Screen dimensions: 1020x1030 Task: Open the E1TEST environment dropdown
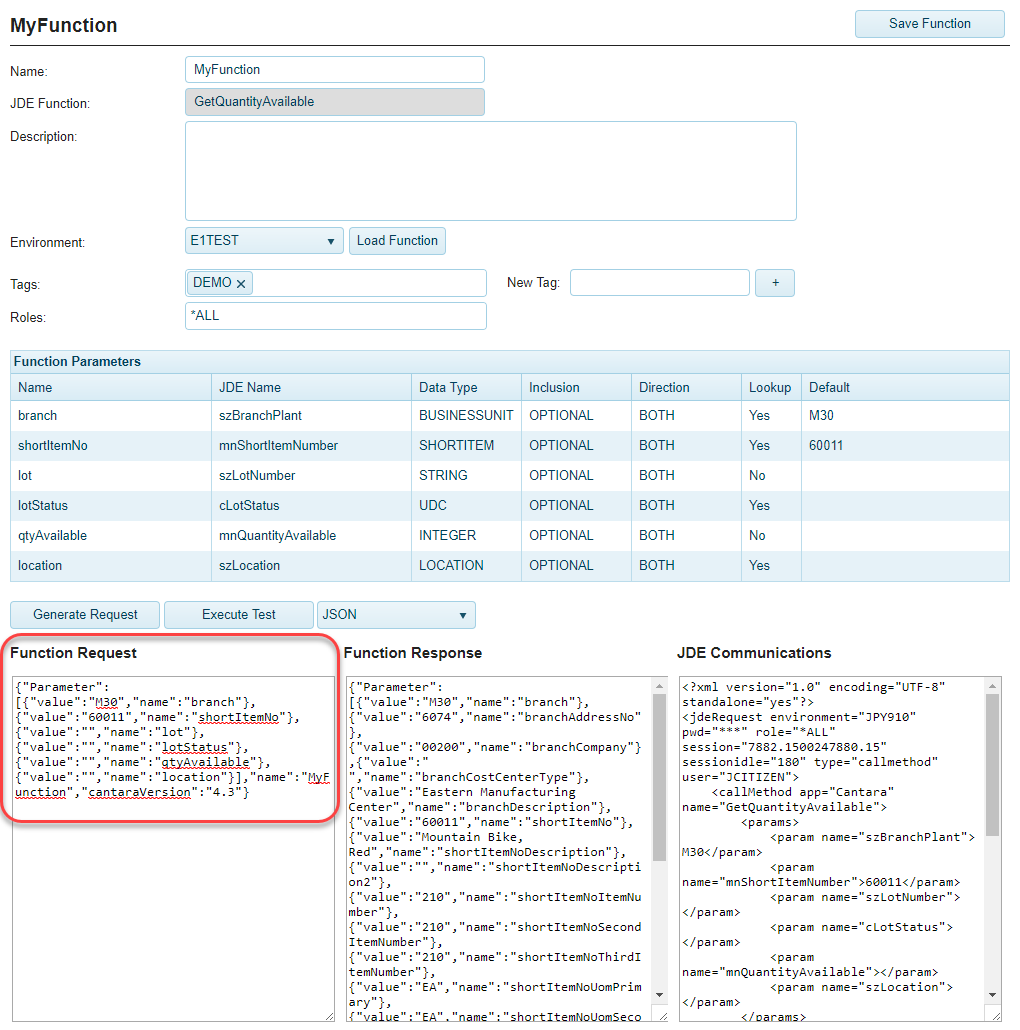(264, 241)
